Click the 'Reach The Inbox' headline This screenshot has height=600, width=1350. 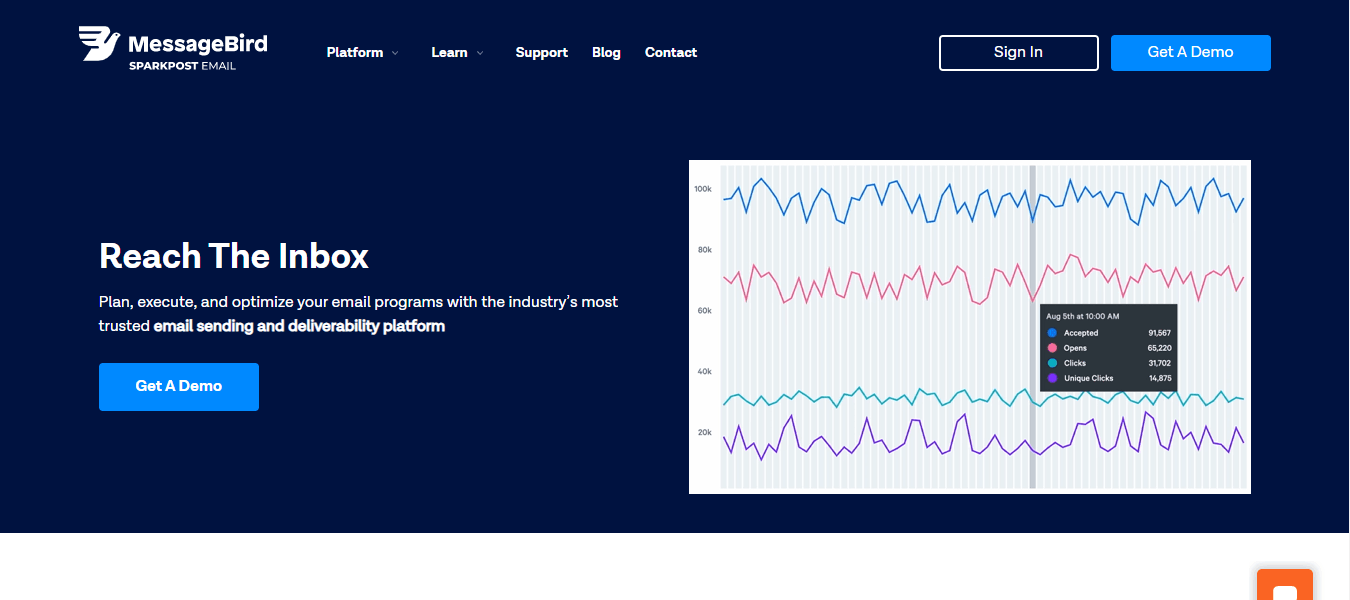pos(234,257)
